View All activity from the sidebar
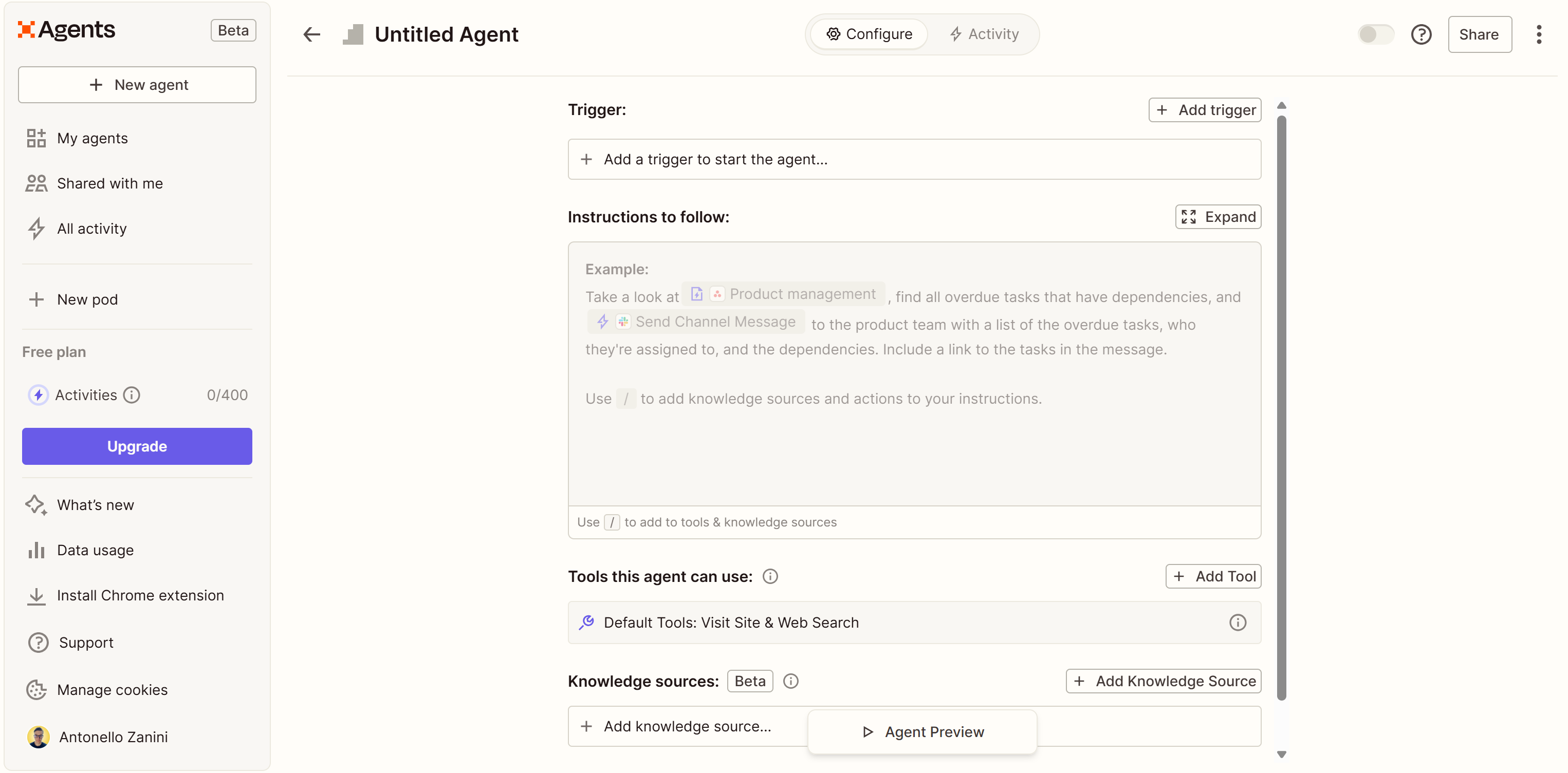The image size is (1568, 773). click(x=91, y=229)
